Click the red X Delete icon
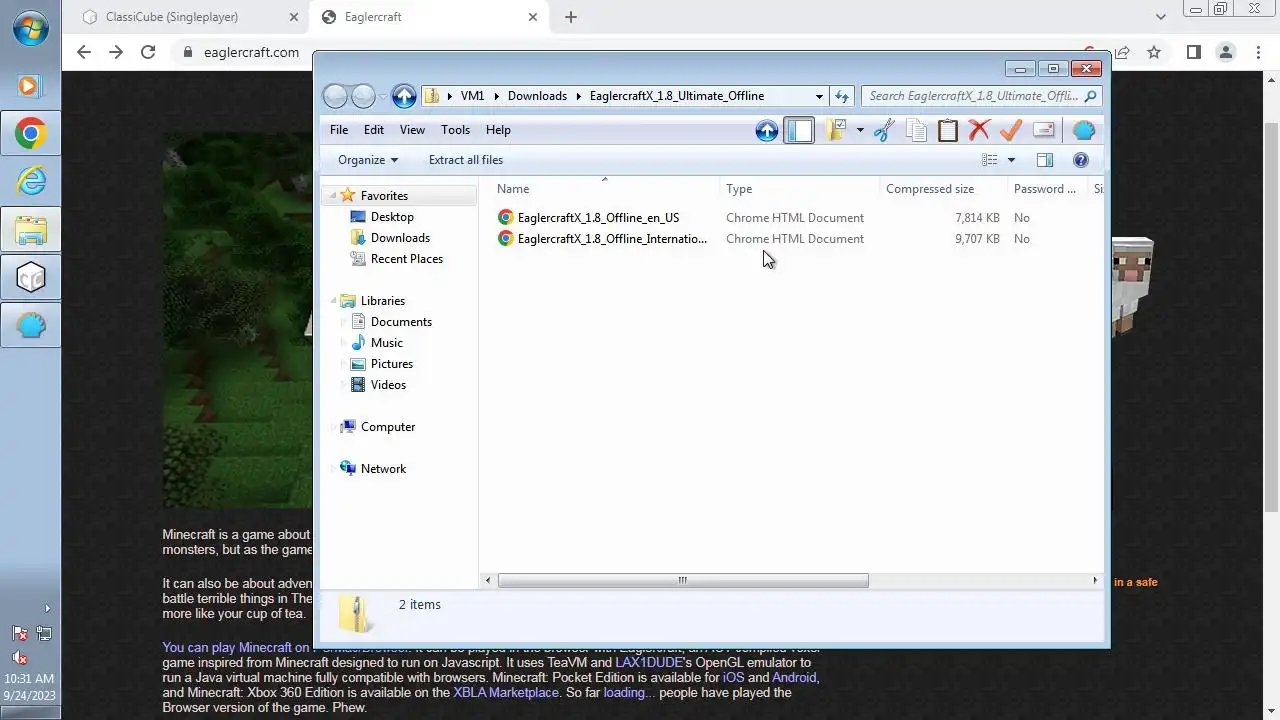The image size is (1280, 720). click(x=979, y=130)
